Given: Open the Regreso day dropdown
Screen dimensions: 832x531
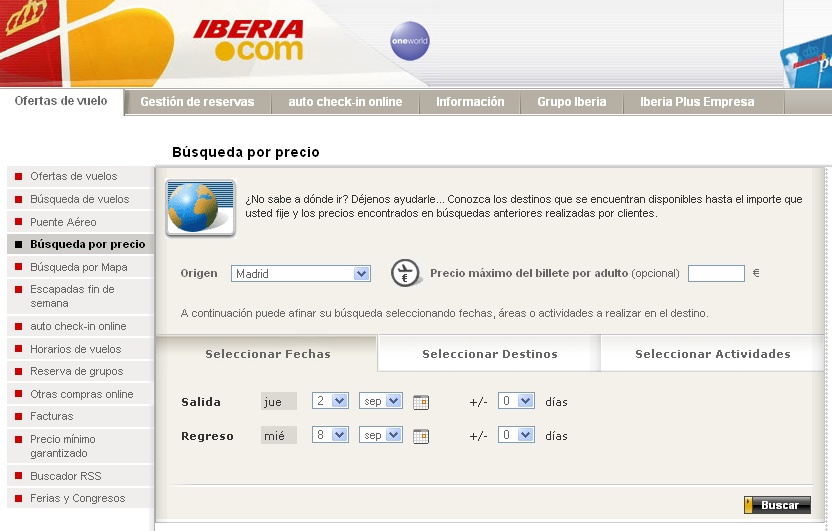Looking at the screenshot, I should click(x=330, y=435).
